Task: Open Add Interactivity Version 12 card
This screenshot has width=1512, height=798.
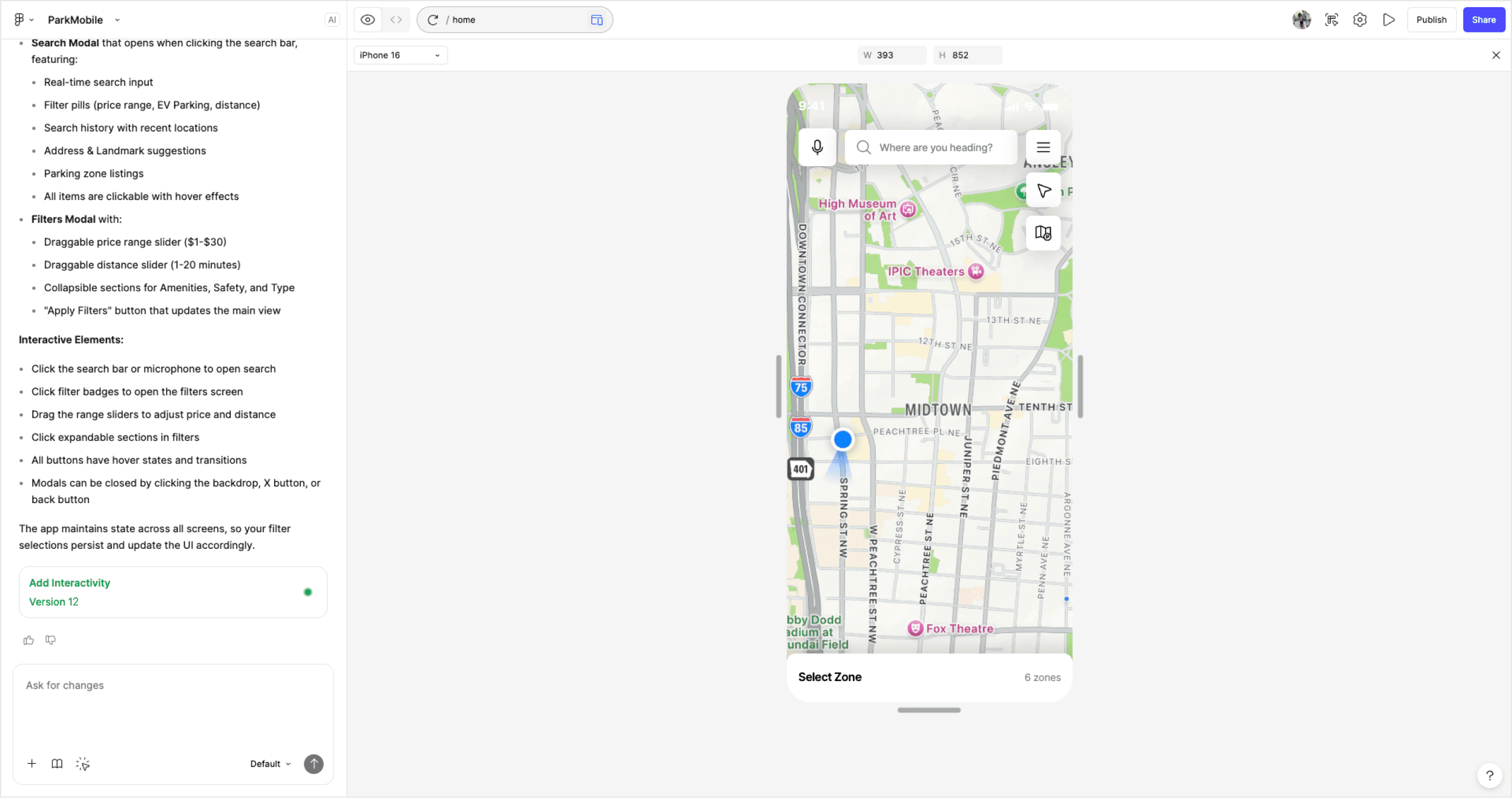Action: point(173,592)
